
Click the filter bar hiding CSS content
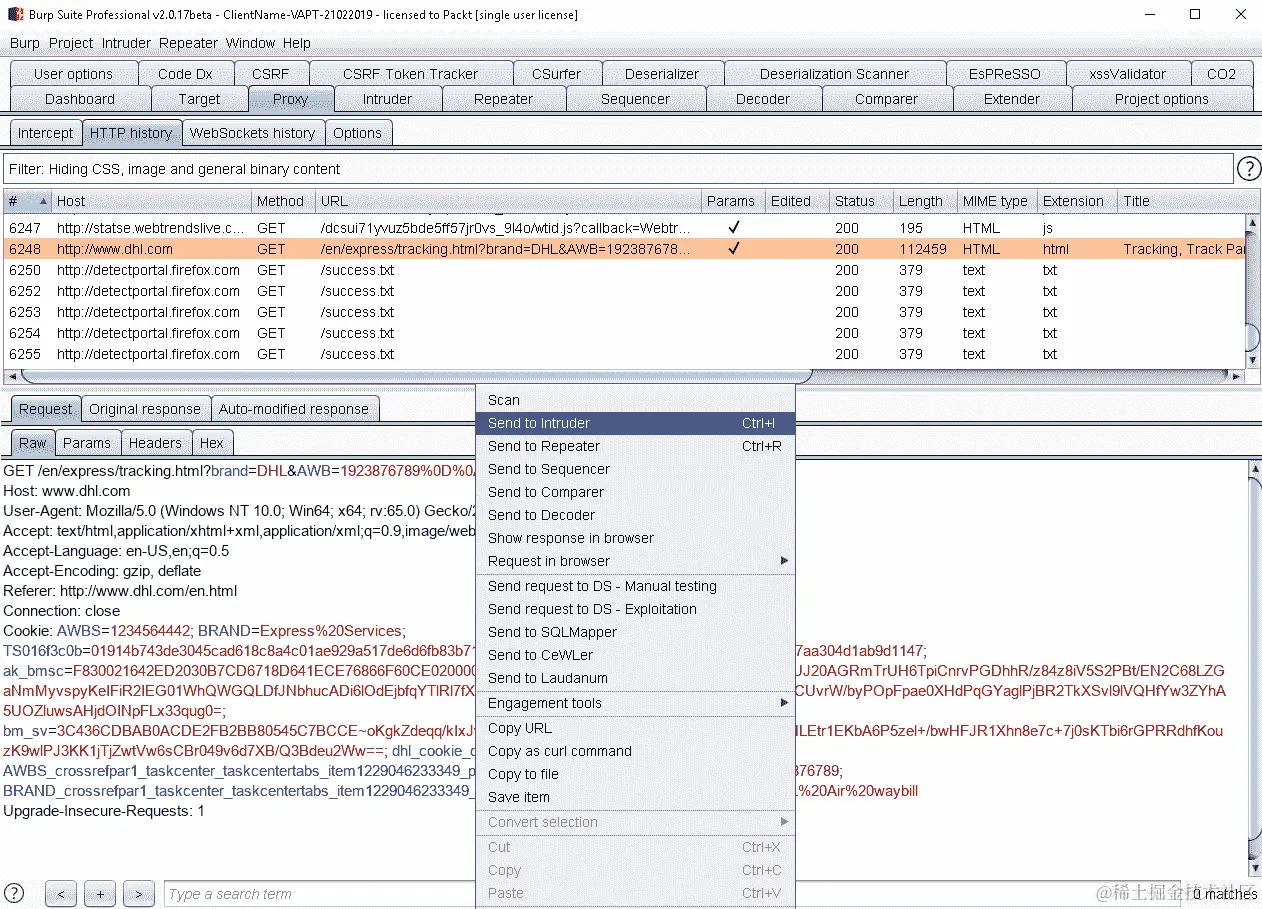click(618, 169)
